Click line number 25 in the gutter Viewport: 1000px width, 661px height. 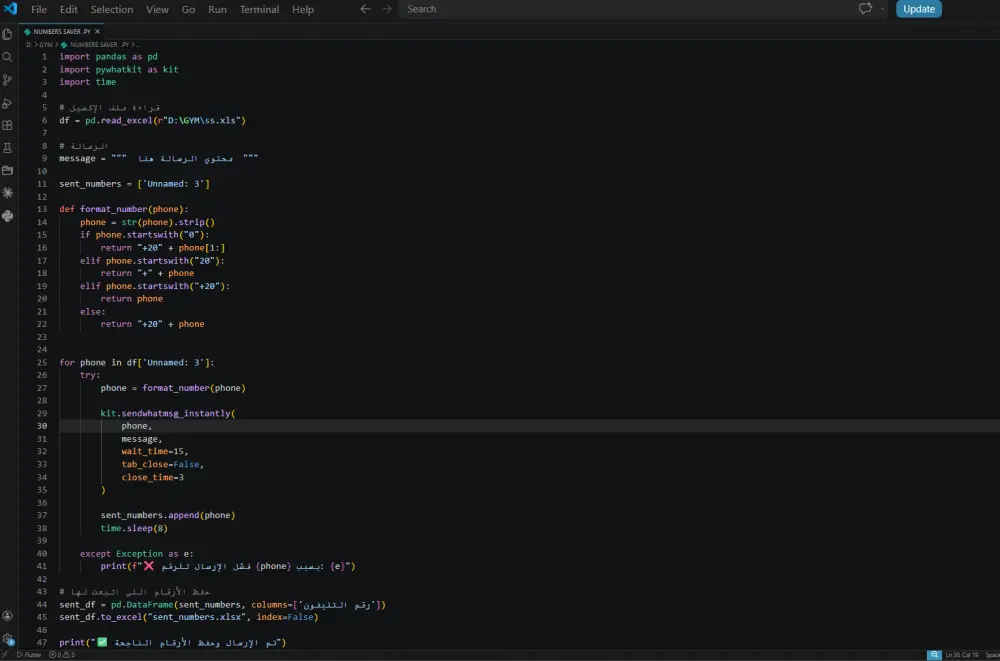click(42, 362)
